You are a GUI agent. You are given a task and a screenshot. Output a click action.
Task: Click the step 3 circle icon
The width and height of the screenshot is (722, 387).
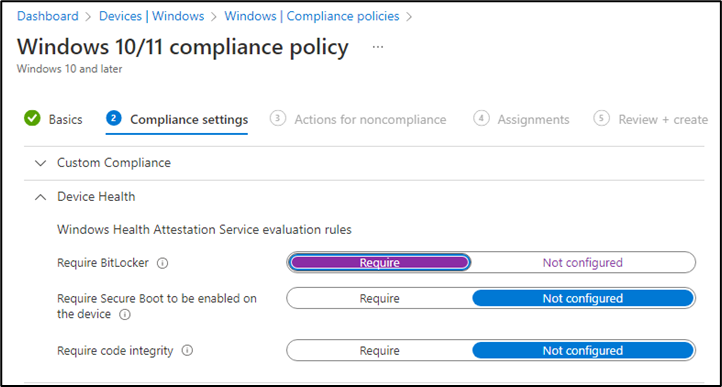coord(277,119)
